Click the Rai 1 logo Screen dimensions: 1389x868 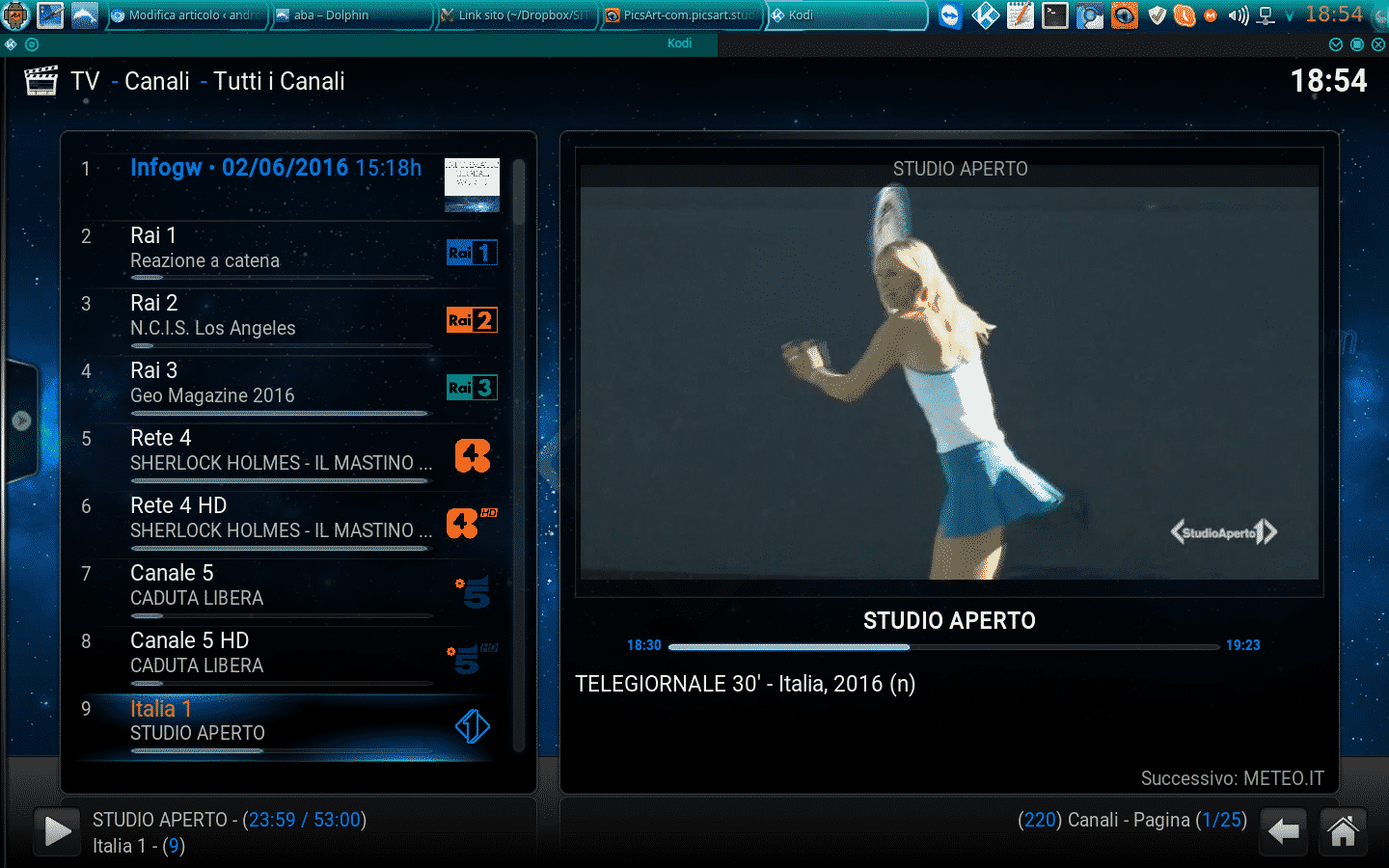472,253
